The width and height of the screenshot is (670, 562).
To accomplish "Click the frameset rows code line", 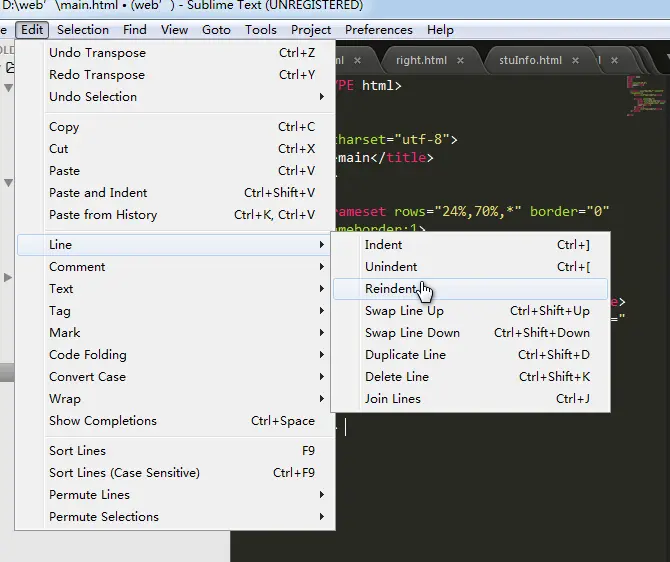I will coord(472,212).
